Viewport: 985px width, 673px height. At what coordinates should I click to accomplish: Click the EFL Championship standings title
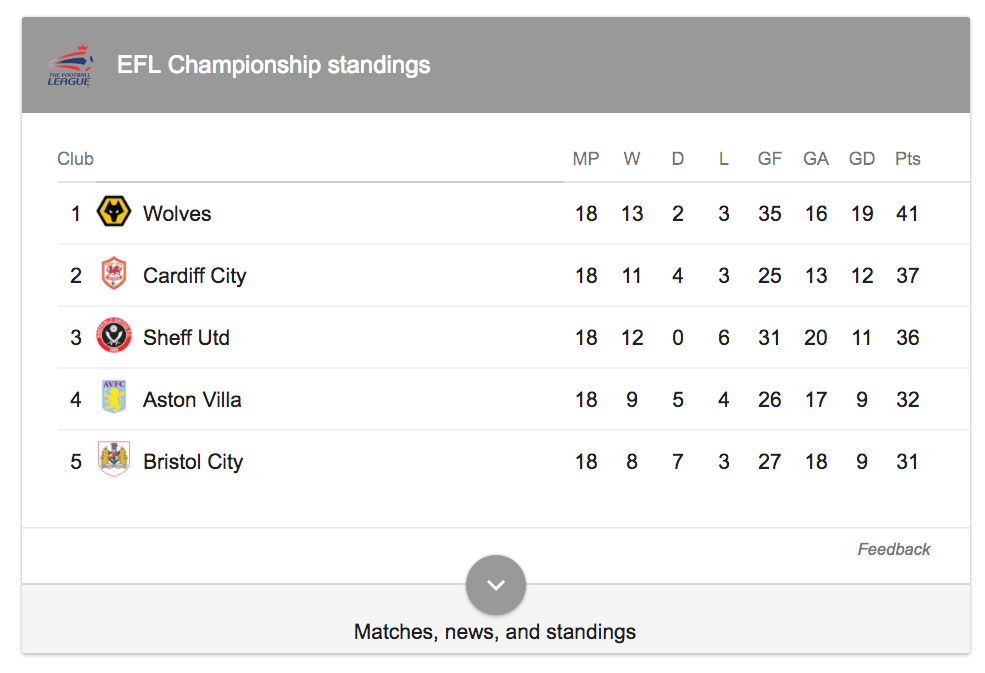click(274, 64)
